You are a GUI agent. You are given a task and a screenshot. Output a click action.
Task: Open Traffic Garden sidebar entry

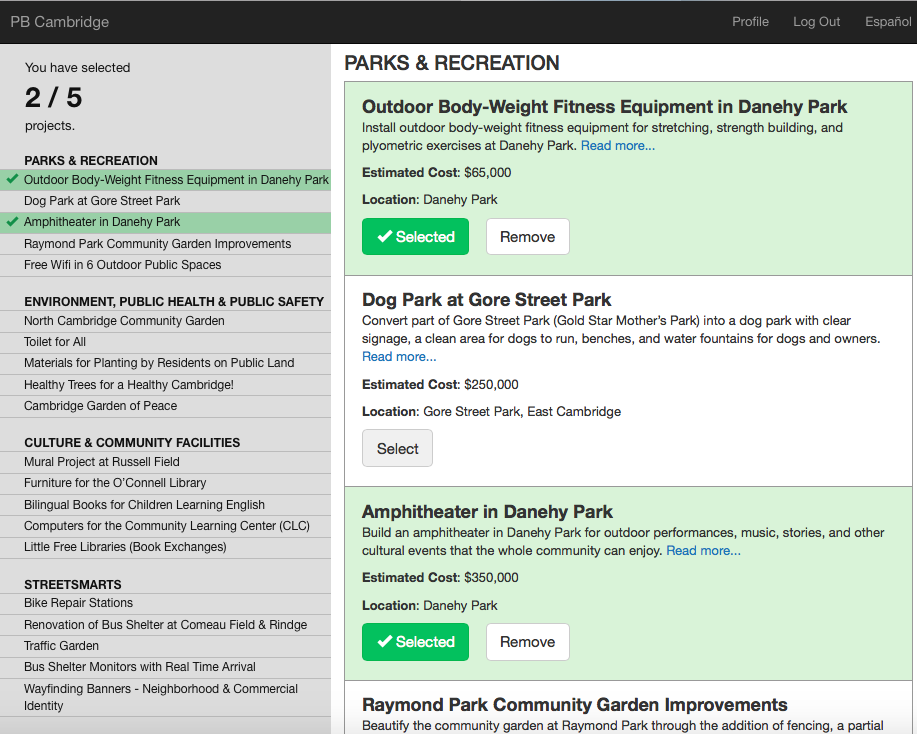tap(61, 646)
